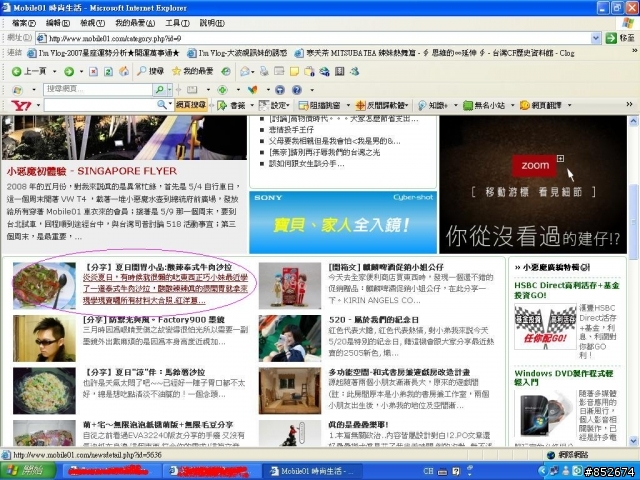Open the Back button history dropdown arrow
The width and height of the screenshot is (640, 480).
[55, 72]
